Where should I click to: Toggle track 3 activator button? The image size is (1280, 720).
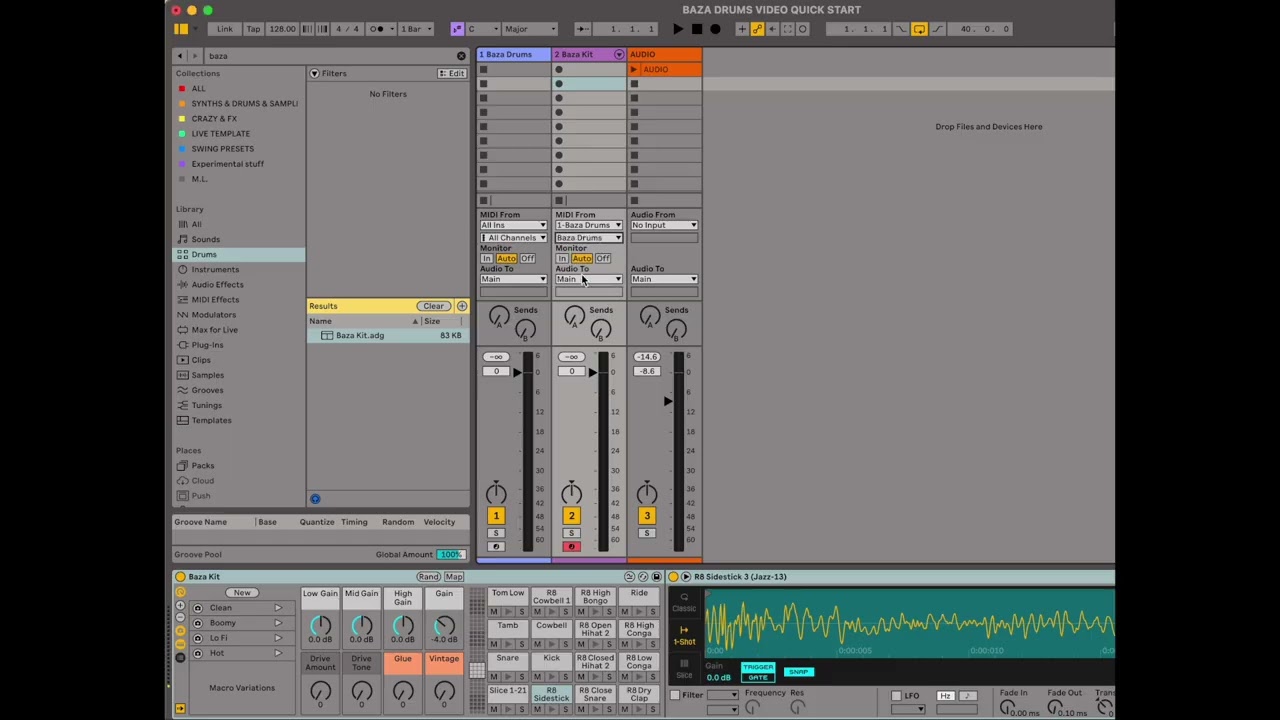646,516
